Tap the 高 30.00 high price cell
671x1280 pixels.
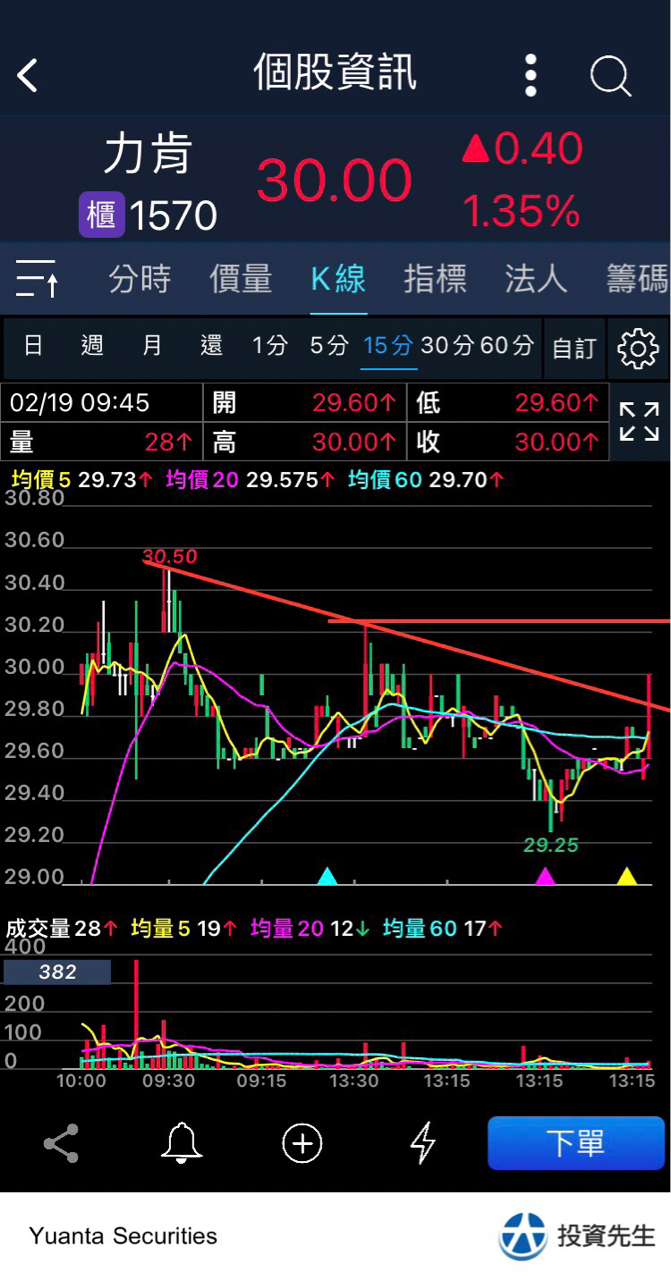[304, 441]
